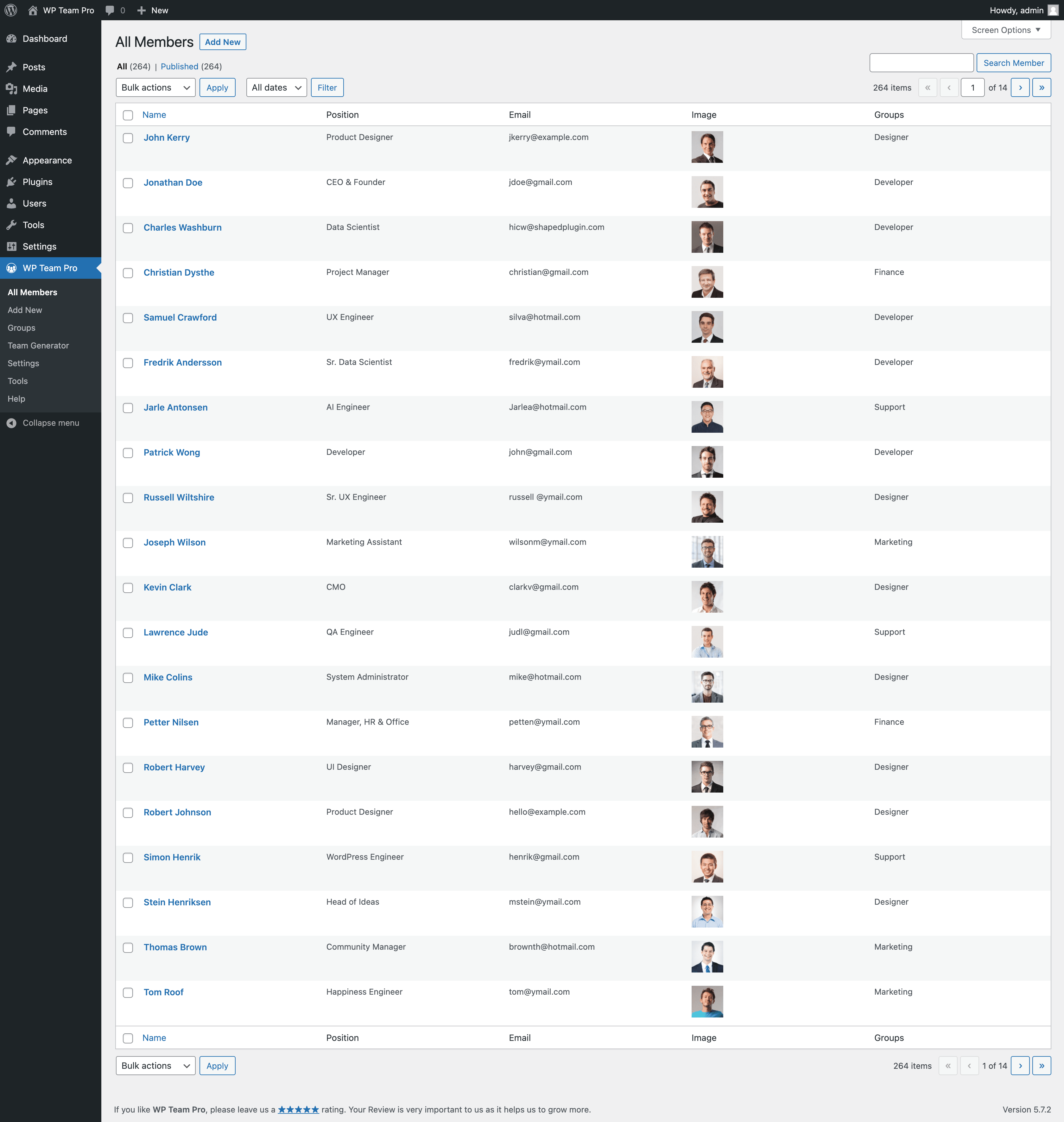Check the box for John Kerry

[x=128, y=138]
